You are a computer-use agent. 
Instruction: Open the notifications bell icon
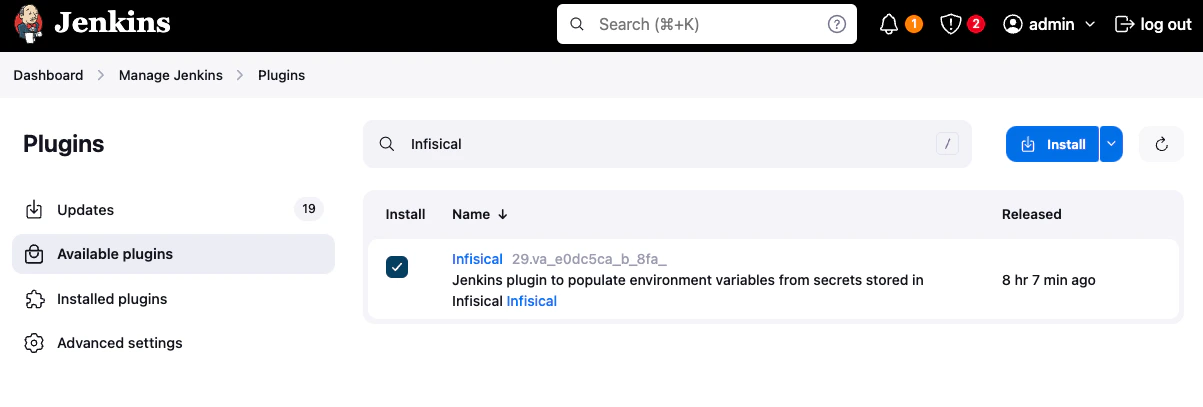(889, 24)
